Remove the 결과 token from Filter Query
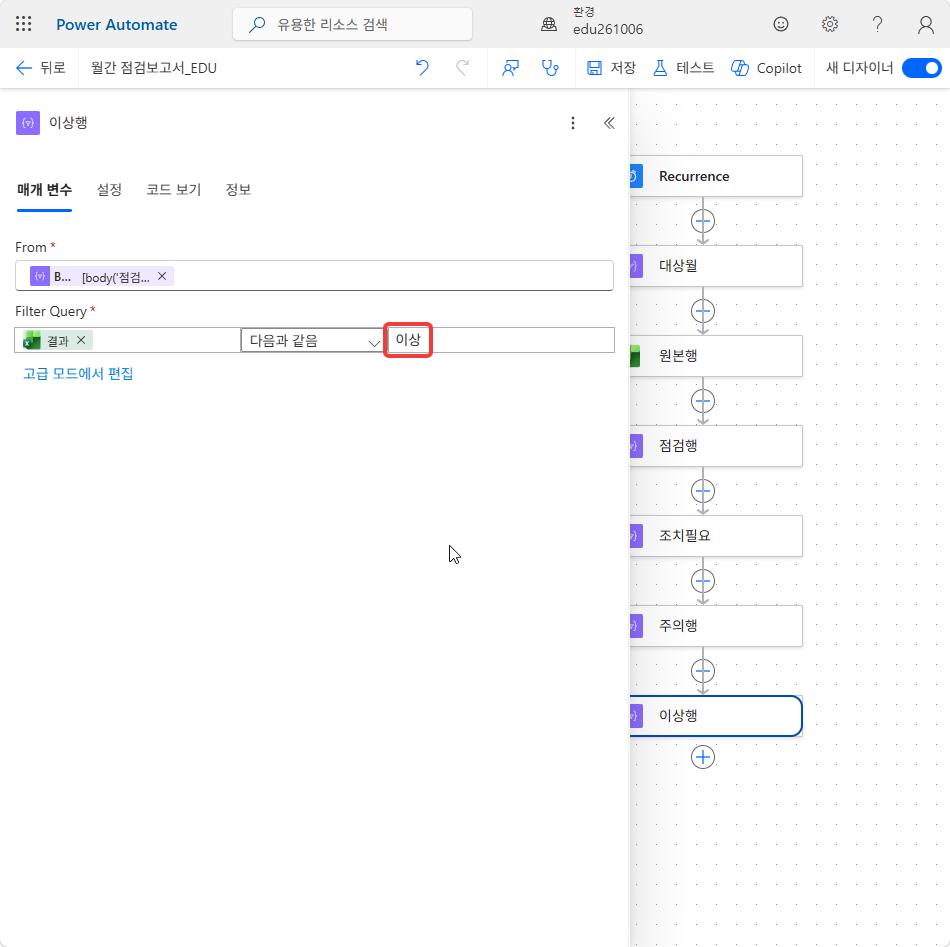Screen dimensions: 950x947 point(81,340)
